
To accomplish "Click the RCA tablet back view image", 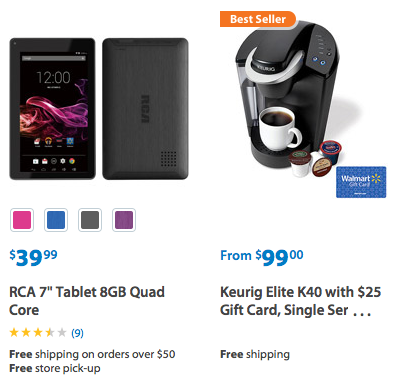I will pyautogui.click(x=145, y=109).
